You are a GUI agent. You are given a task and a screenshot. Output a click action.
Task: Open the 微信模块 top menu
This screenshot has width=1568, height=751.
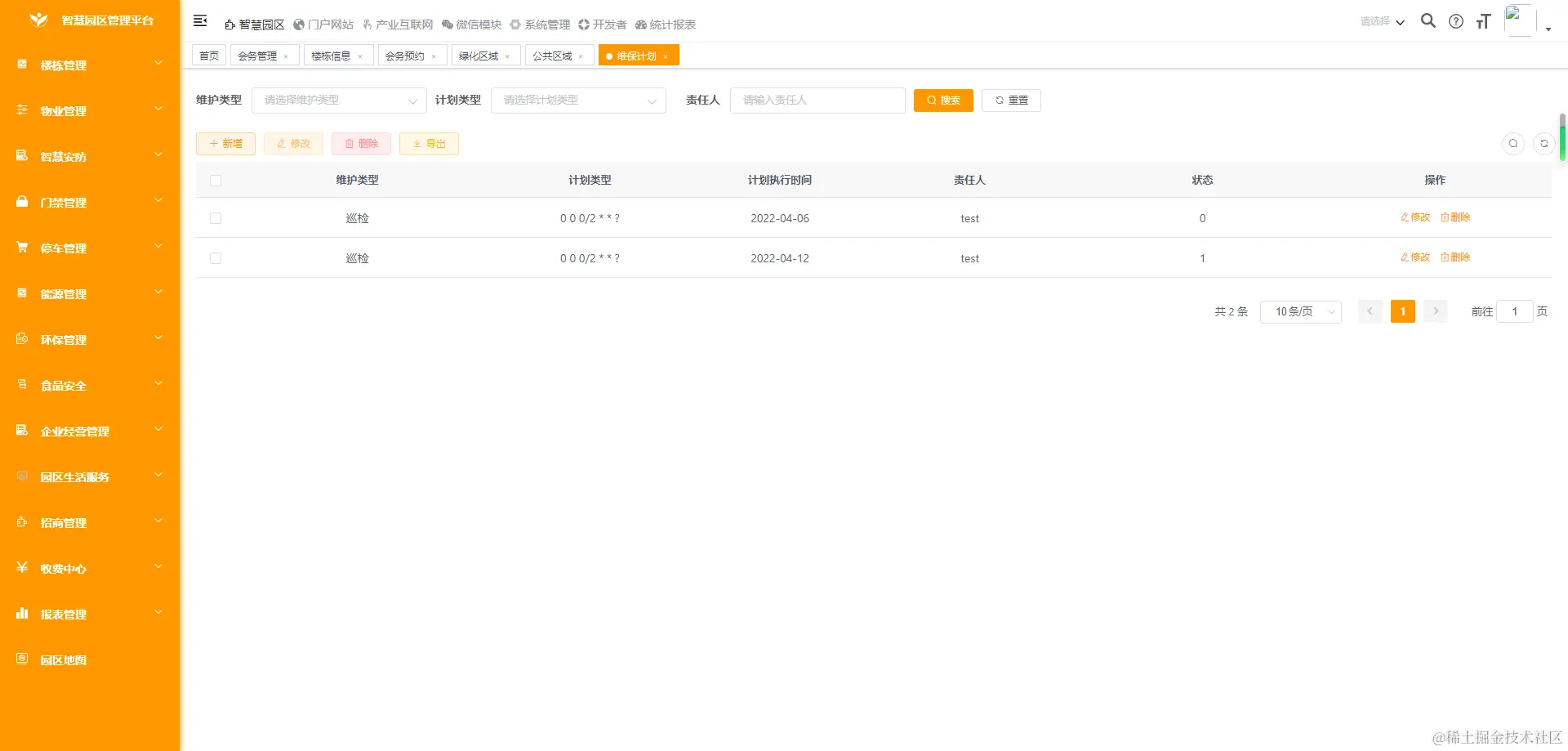pos(472,25)
